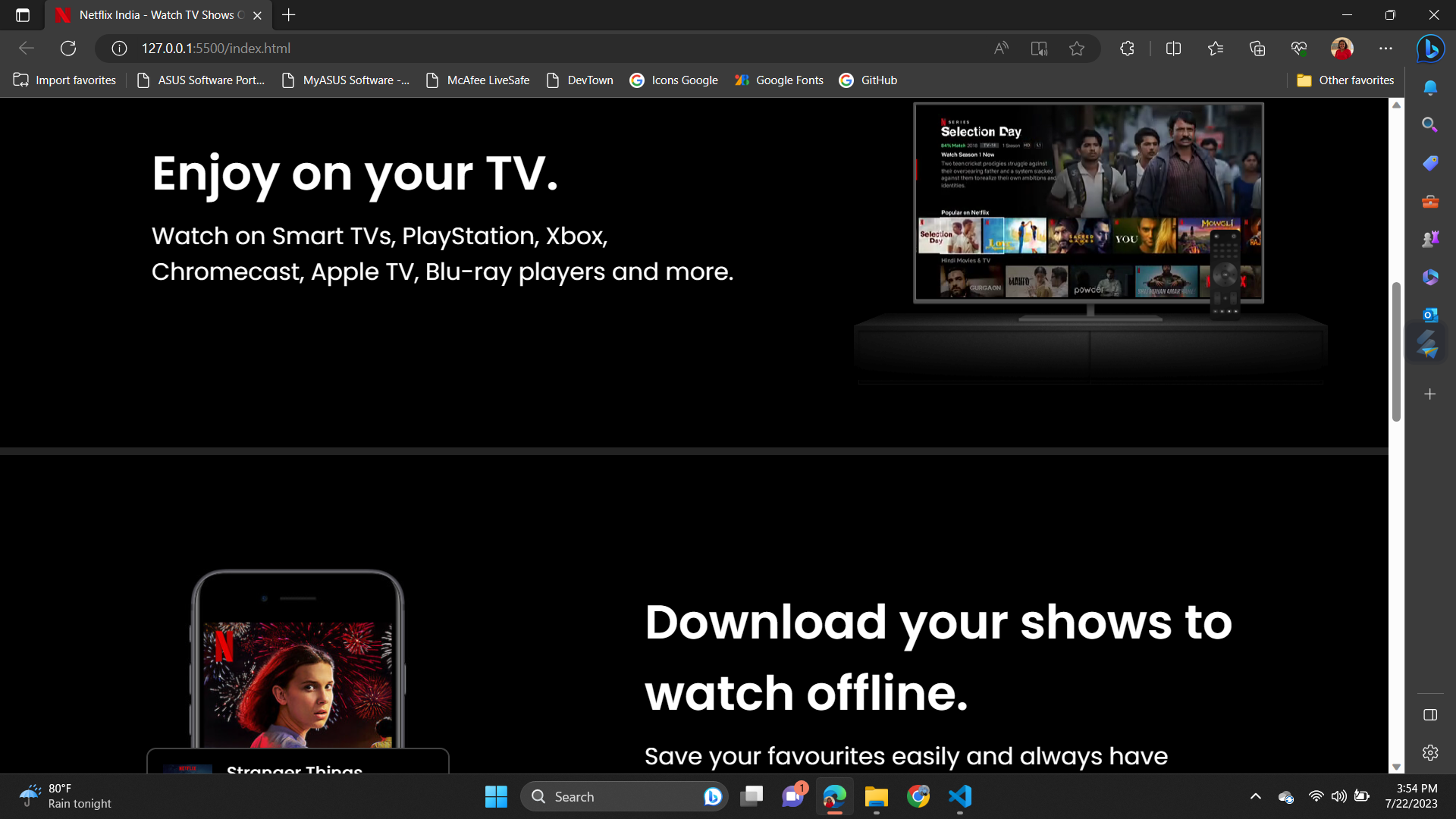Open sidebar shopping tag icon
The height and width of the screenshot is (819, 1456).
coord(1430,163)
